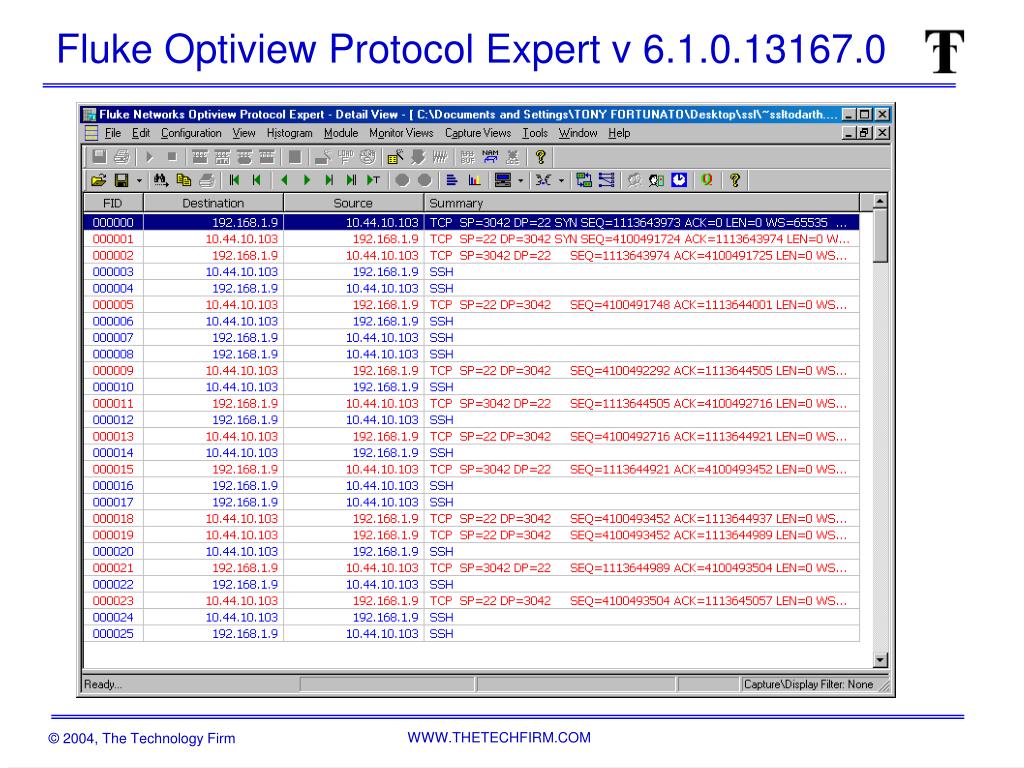
Task: Open the Configuration menu
Action: [x=191, y=133]
